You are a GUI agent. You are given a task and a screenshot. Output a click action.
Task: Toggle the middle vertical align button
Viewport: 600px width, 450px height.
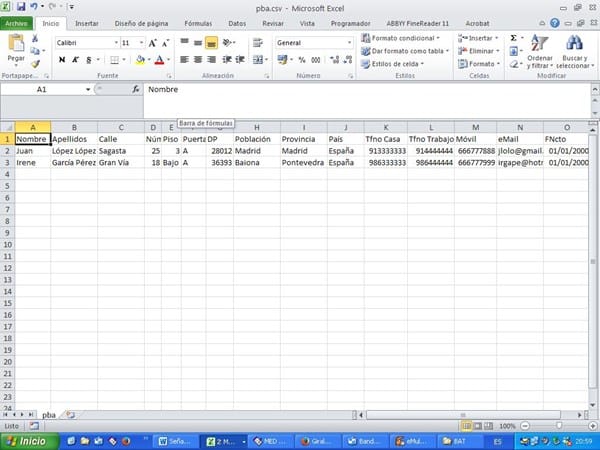pos(198,43)
